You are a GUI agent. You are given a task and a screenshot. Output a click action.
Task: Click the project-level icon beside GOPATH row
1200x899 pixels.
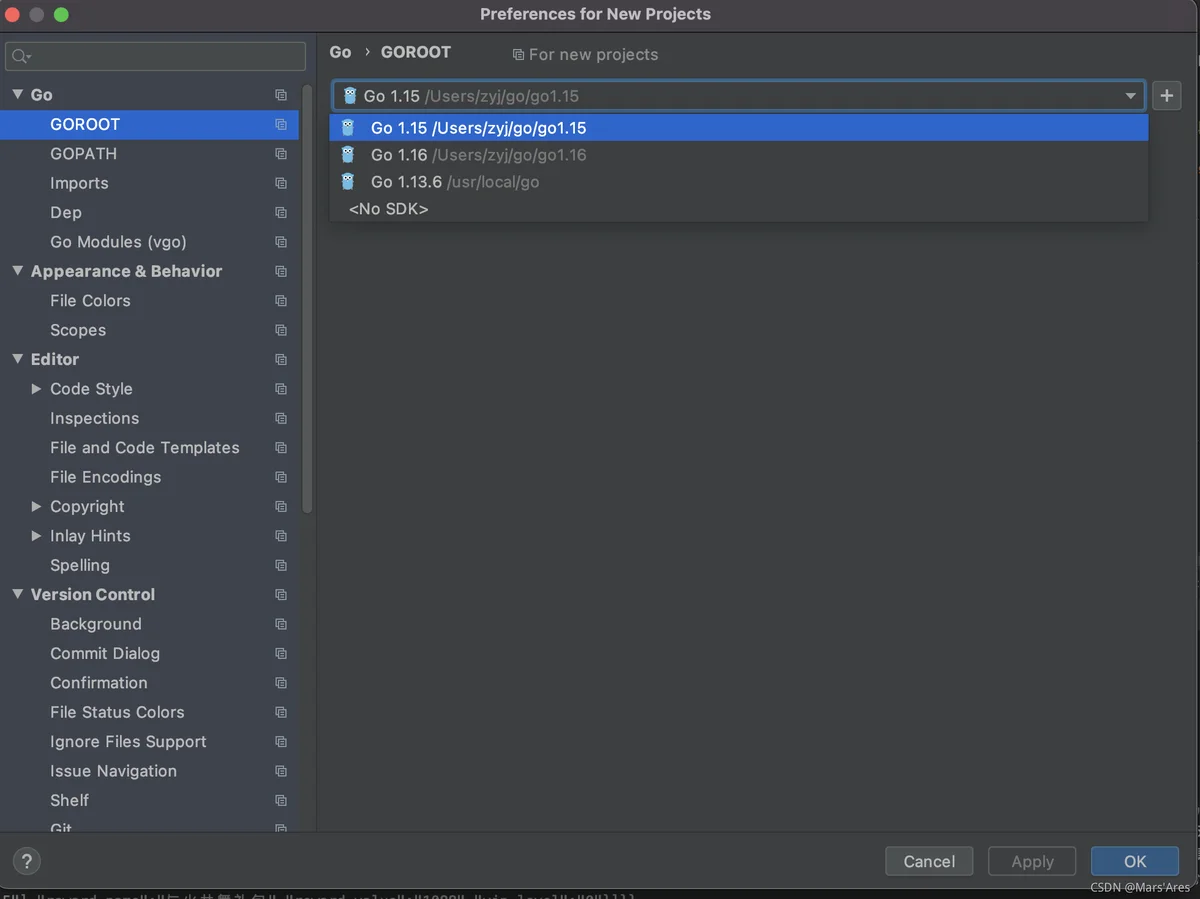(x=281, y=154)
